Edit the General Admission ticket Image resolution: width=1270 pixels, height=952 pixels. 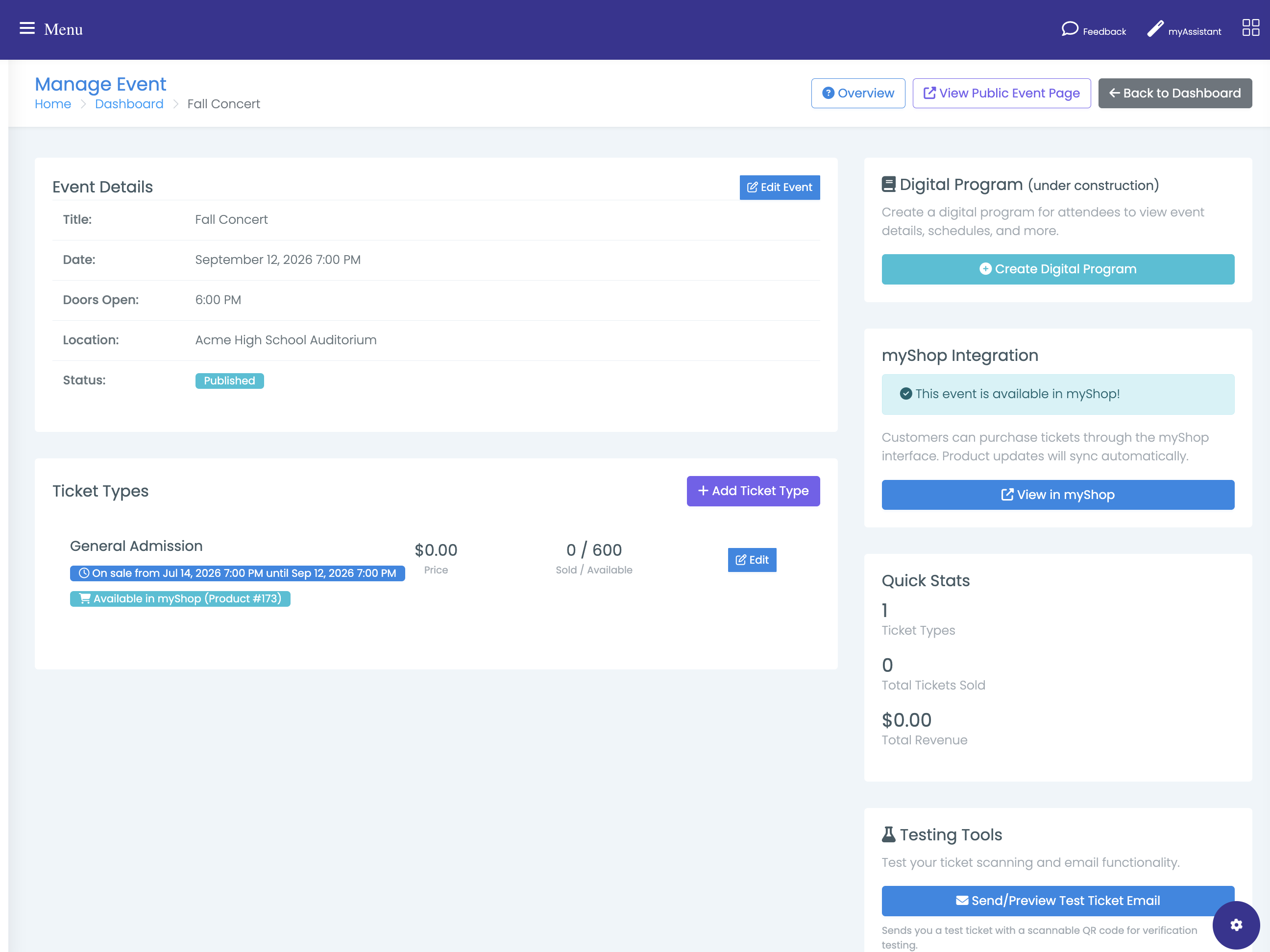pos(752,559)
